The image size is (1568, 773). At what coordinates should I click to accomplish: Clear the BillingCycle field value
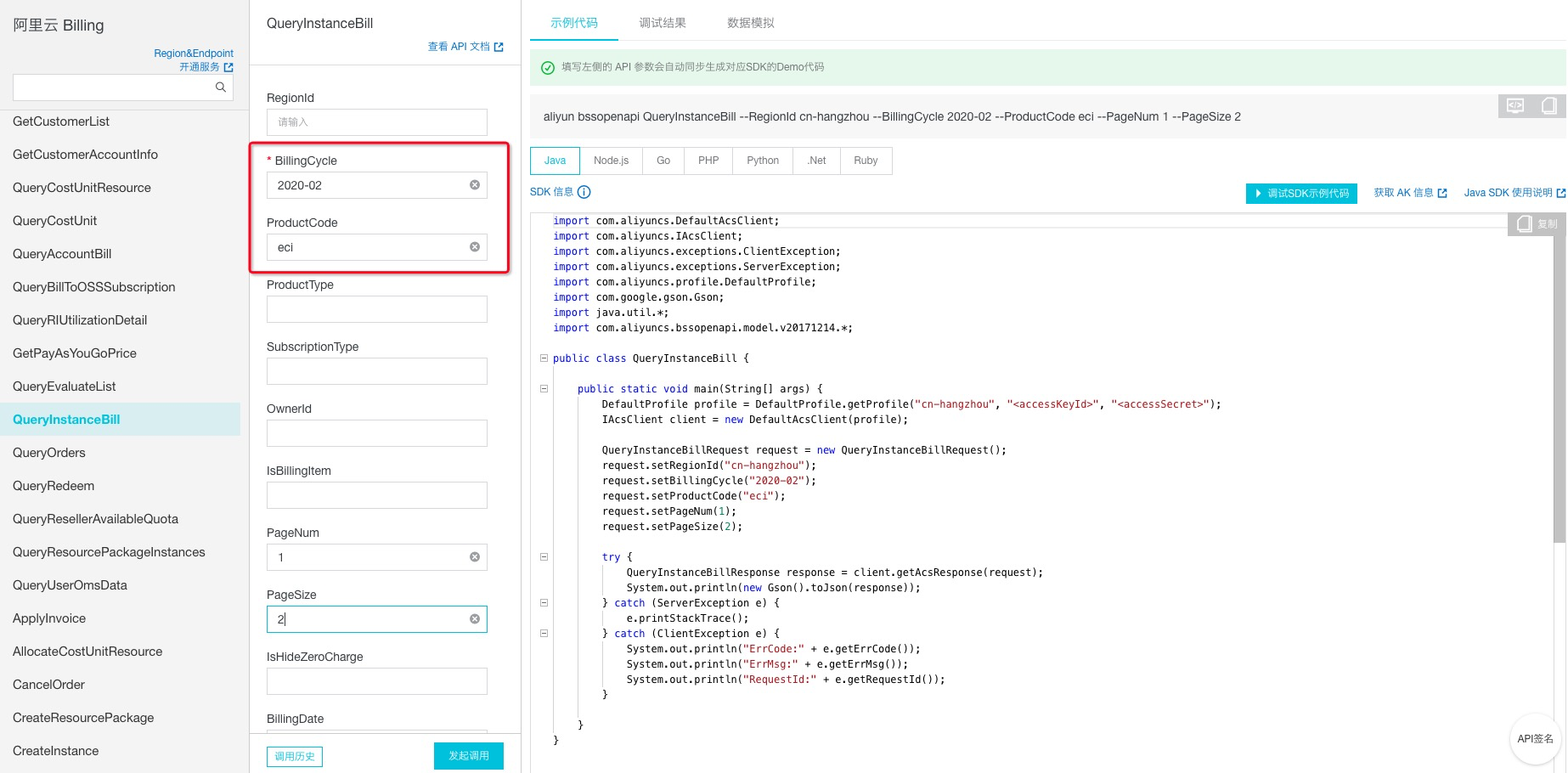pyautogui.click(x=475, y=185)
